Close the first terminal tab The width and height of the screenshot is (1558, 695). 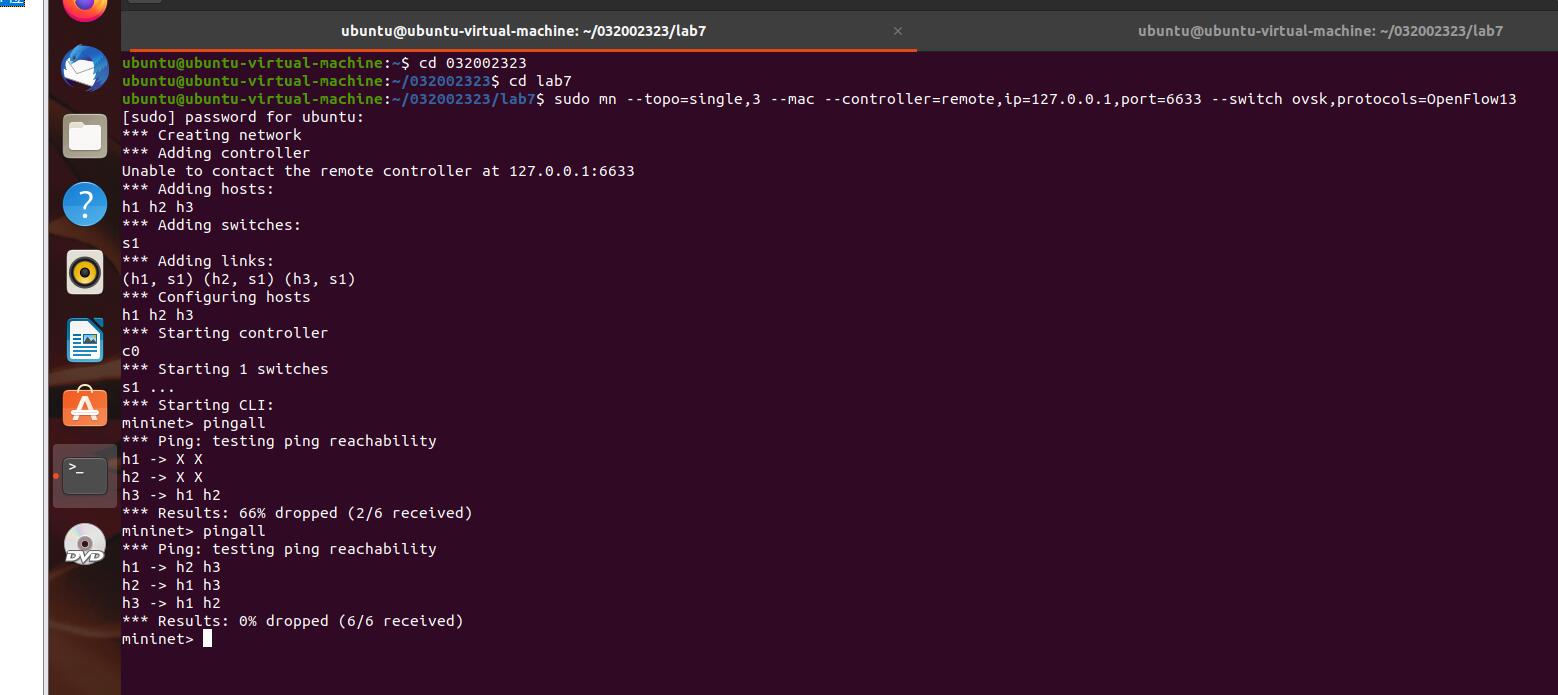pos(898,31)
